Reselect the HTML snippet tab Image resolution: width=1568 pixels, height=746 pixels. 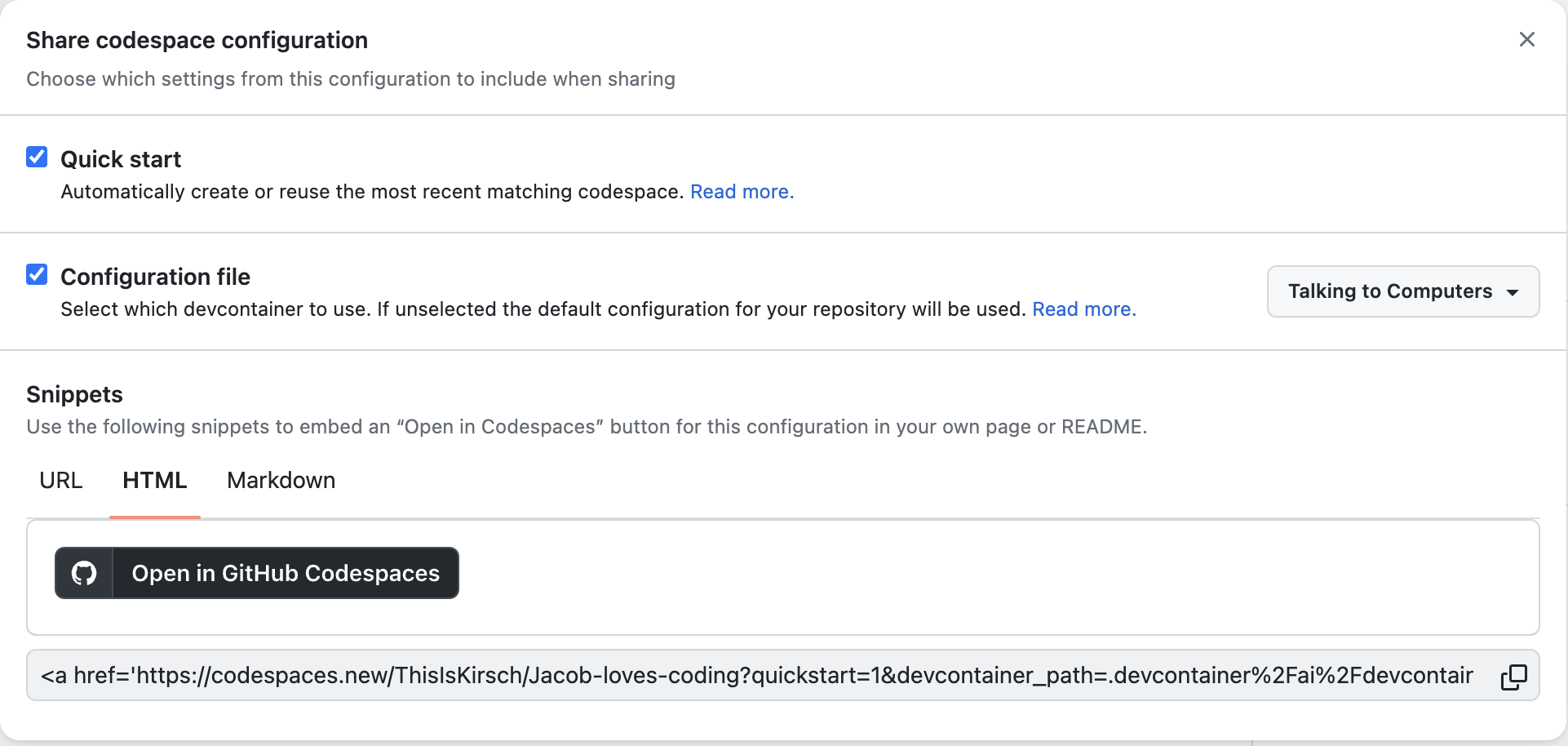(x=154, y=481)
